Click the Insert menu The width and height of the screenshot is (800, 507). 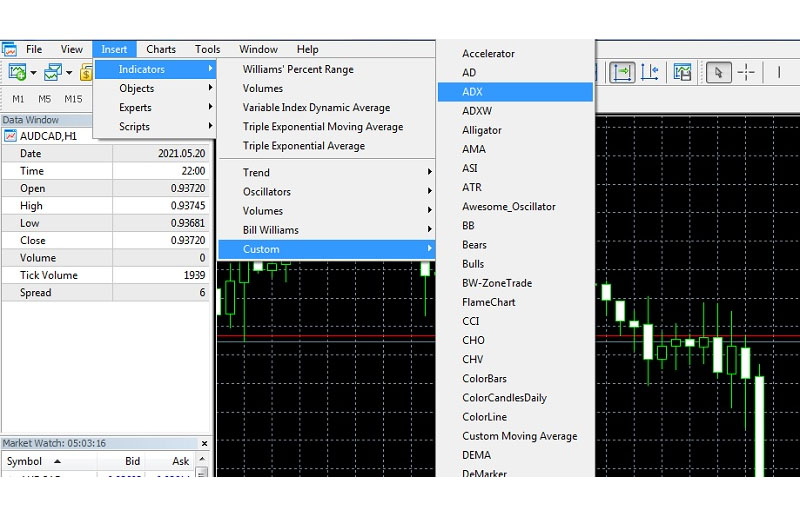click(x=114, y=49)
